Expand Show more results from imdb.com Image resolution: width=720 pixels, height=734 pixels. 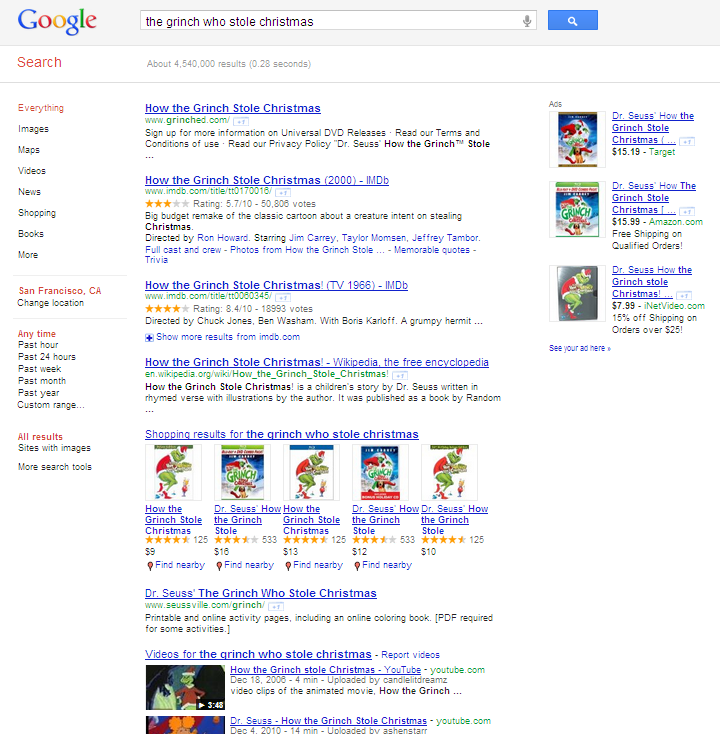click(222, 337)
